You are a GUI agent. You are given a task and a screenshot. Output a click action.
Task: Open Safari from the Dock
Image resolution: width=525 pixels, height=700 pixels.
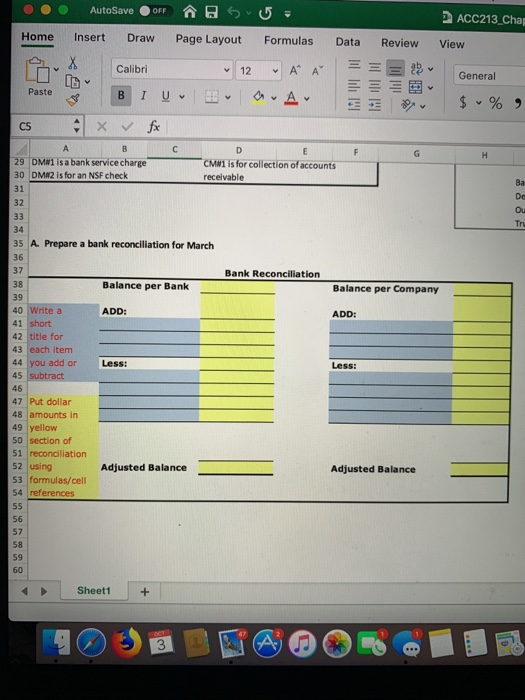click(91, 643)
